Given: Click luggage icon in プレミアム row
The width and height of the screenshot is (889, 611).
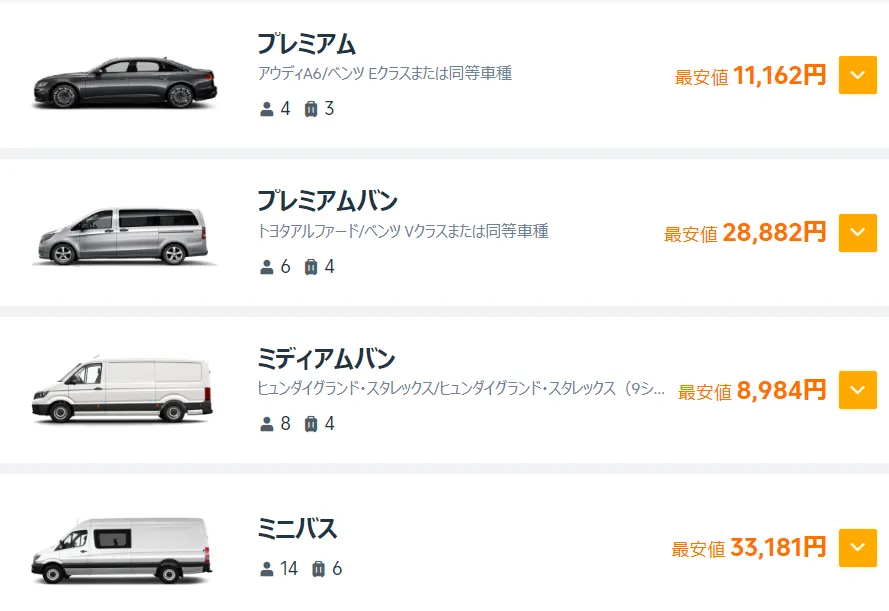Looking at the screenshot, I should (310, 109).
